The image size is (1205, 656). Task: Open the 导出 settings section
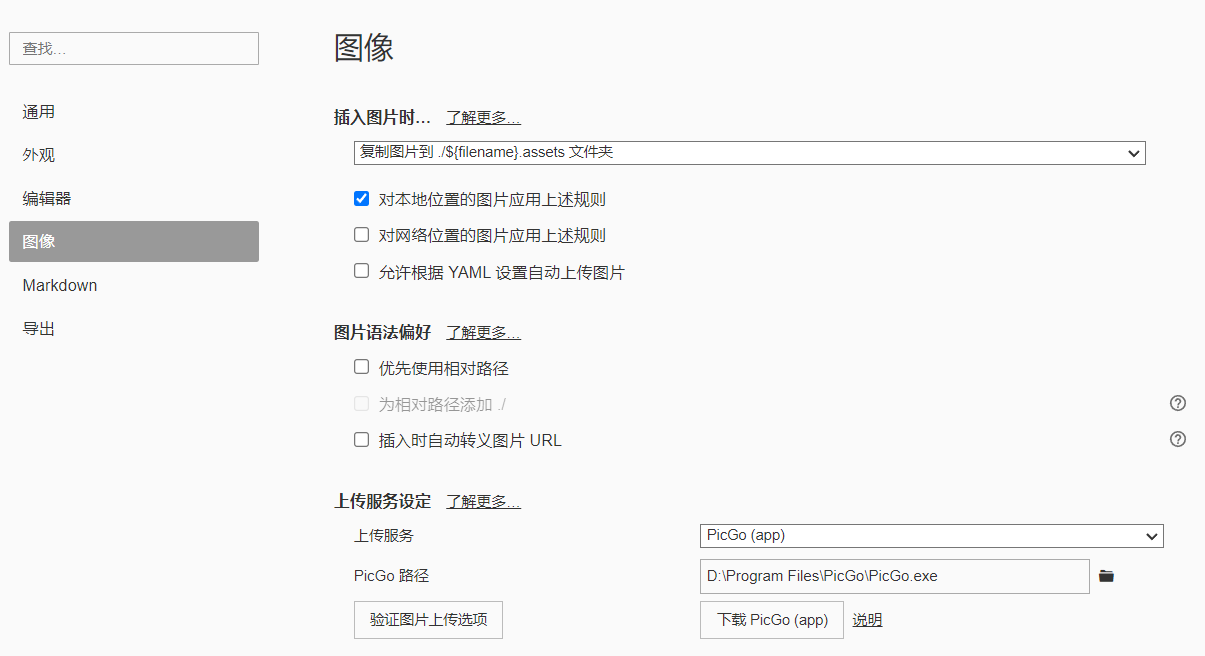pyautogui.click(x=39, y=328)
